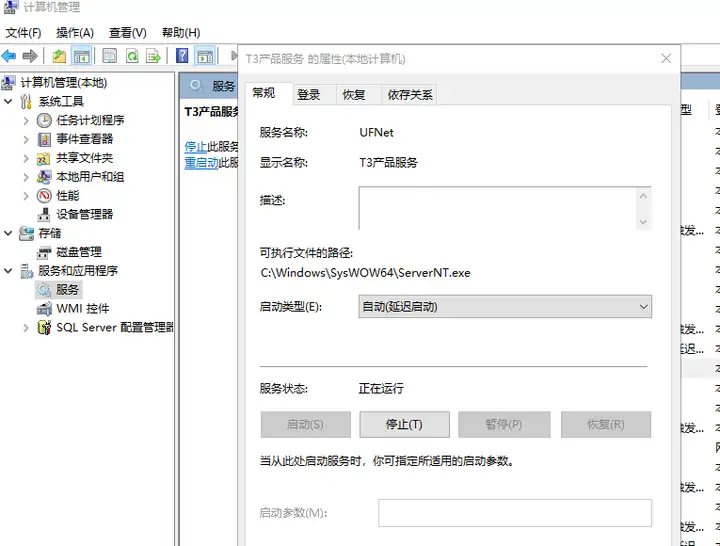This screenshot has height=546, width=720.
Task: Click the back arrow toolbar icon
Action: pos(9,56)
